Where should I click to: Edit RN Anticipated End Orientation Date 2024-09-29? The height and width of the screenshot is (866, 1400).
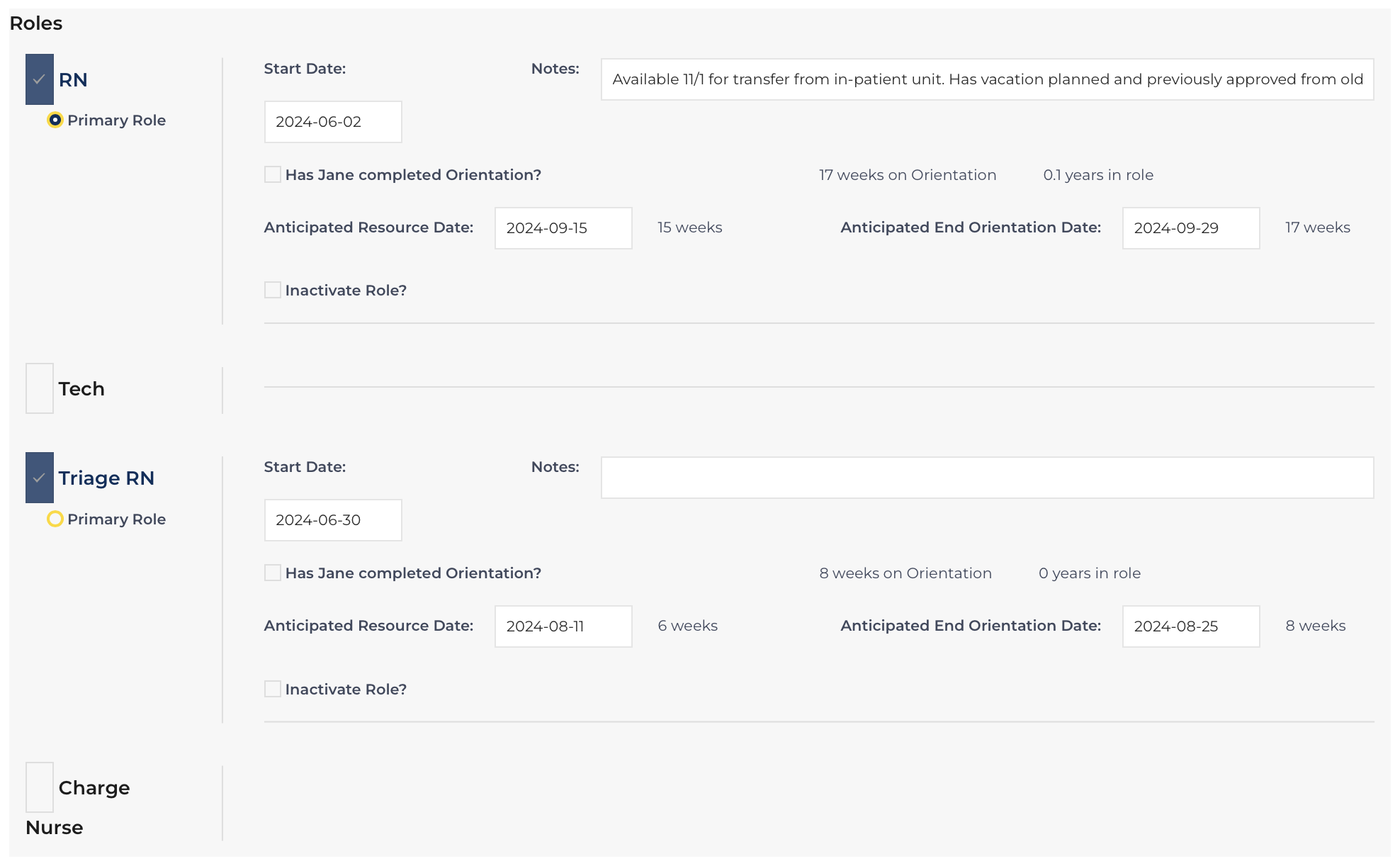(x=1191, y=228)
